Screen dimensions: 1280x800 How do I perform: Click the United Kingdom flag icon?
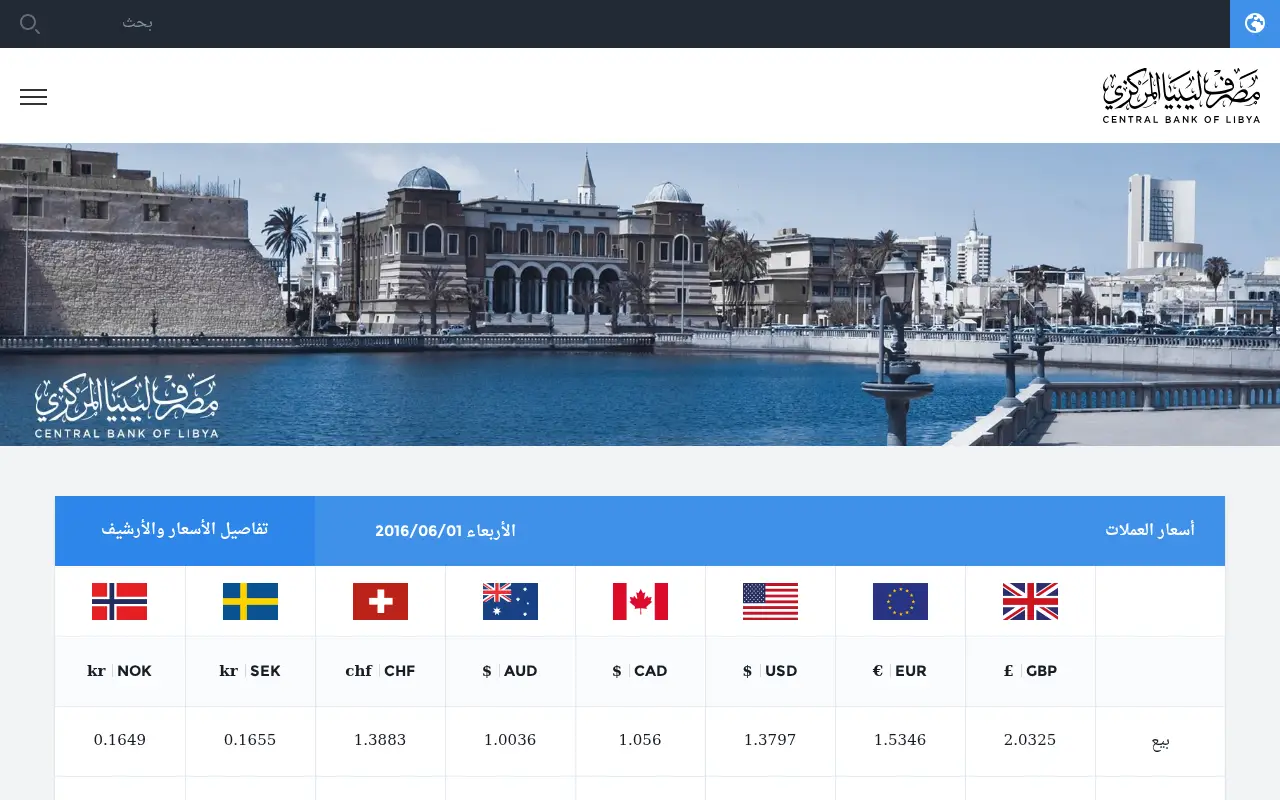coord(1030,602)
